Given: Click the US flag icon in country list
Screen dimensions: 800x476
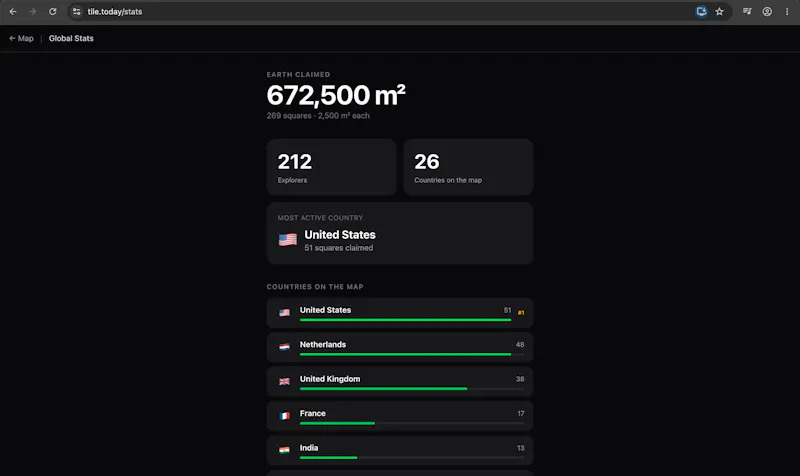Looking at the screenshot, I should 284,313.
